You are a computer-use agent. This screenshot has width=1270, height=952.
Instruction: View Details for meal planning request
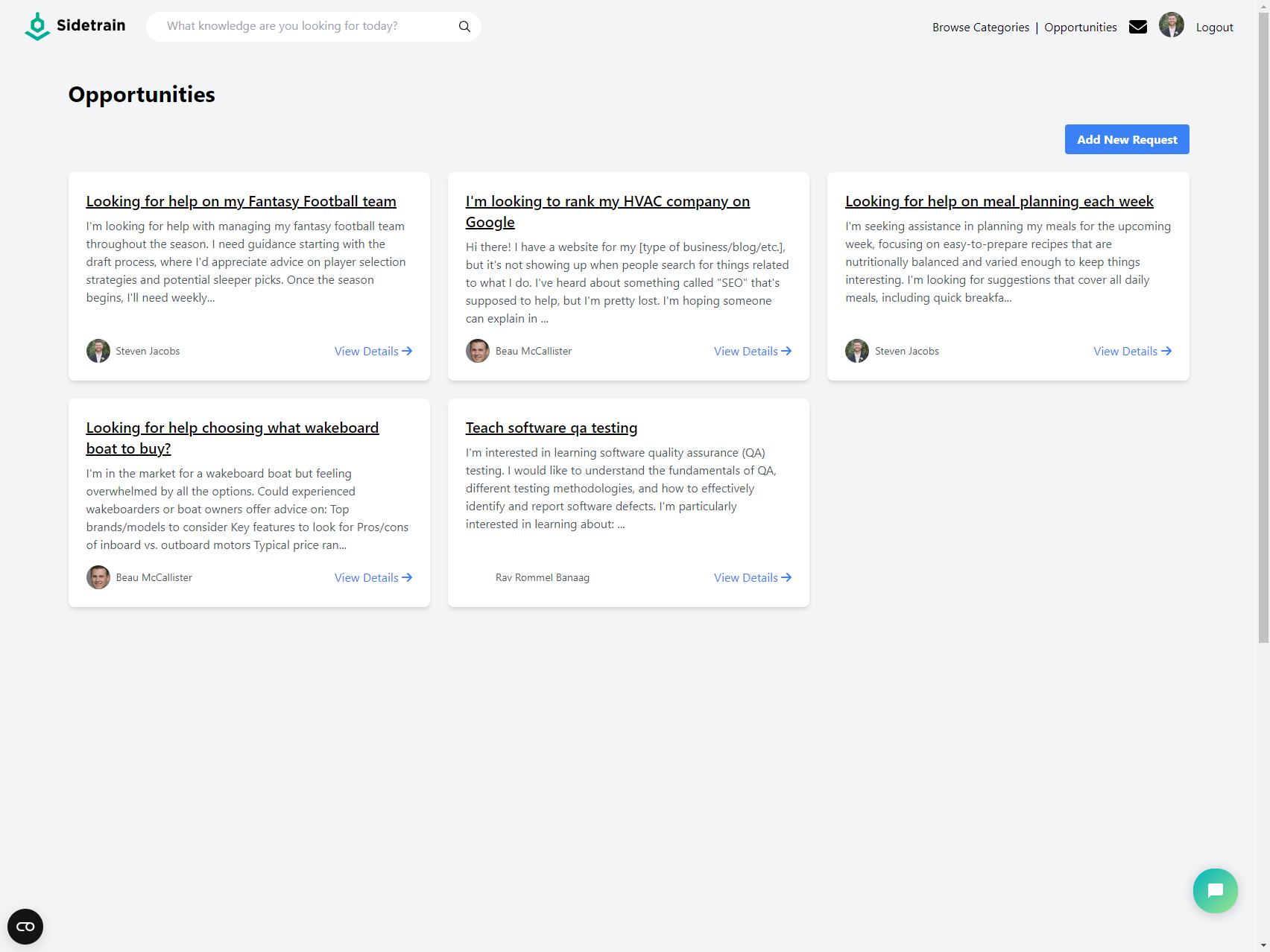pos(1131,351)
